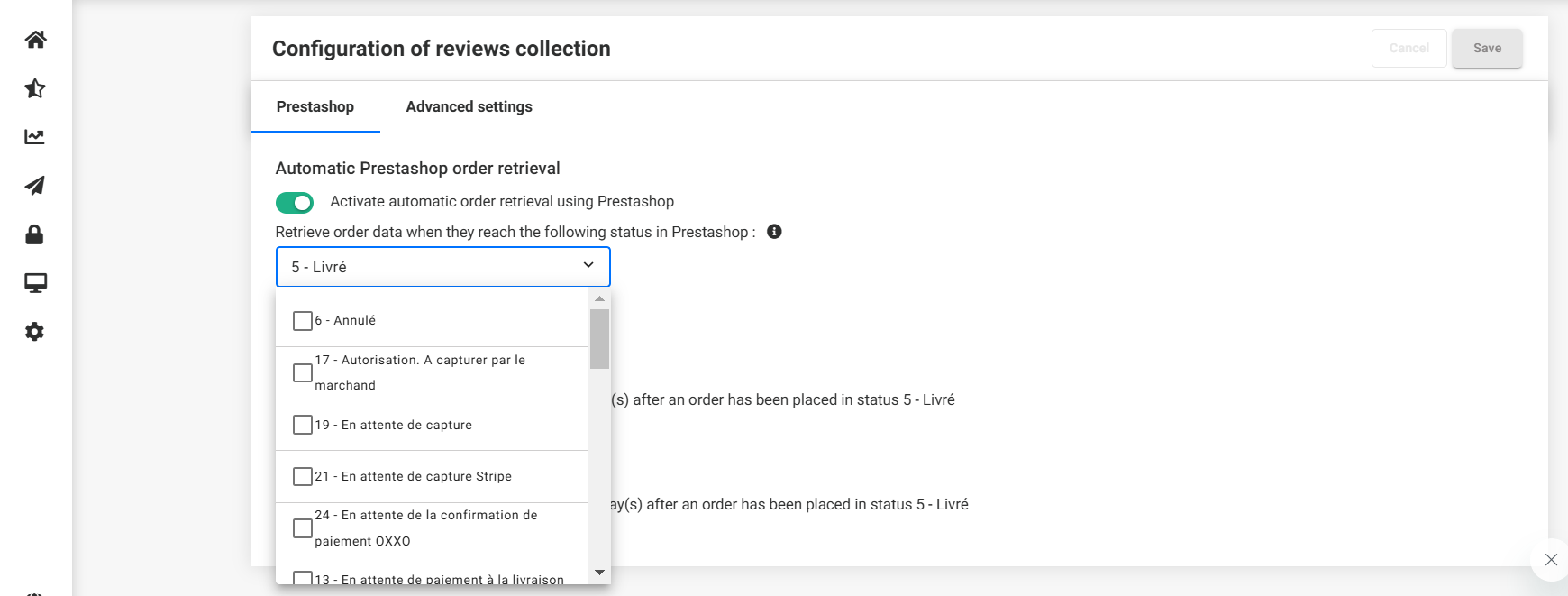This screenshot has width=1568, height=596.
Task: Select the Prestashop tab
Action: click(x=315, y=107)
